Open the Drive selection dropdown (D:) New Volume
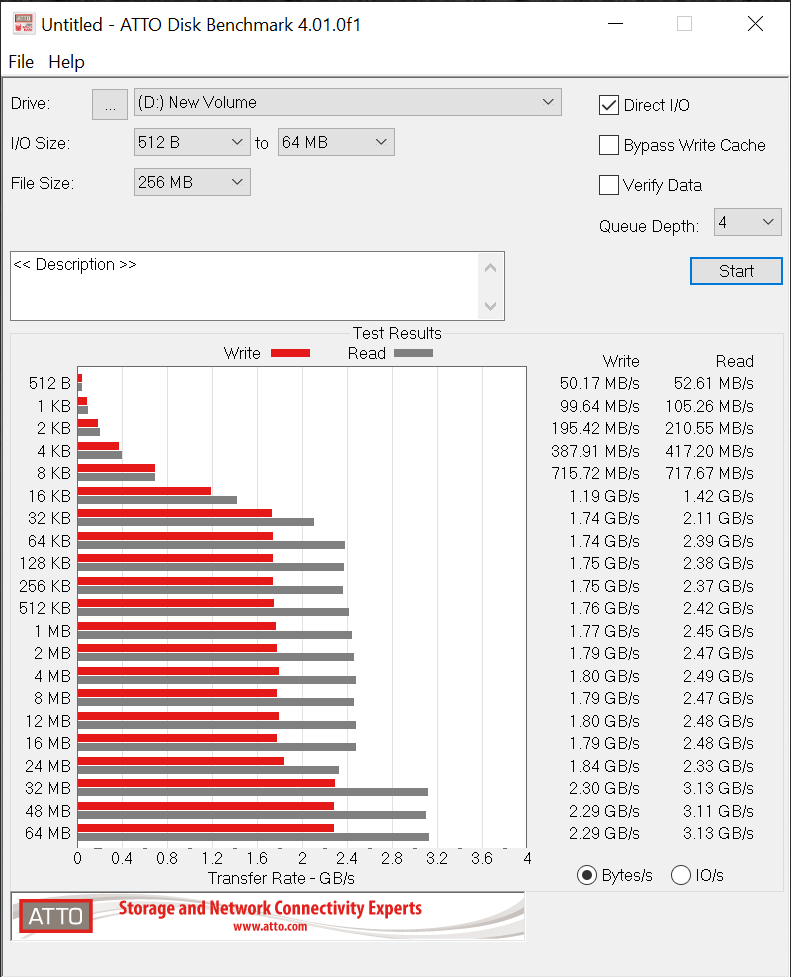Image resolution: width=791 pixels, height=977 pixels. click(x=347, y=102)
